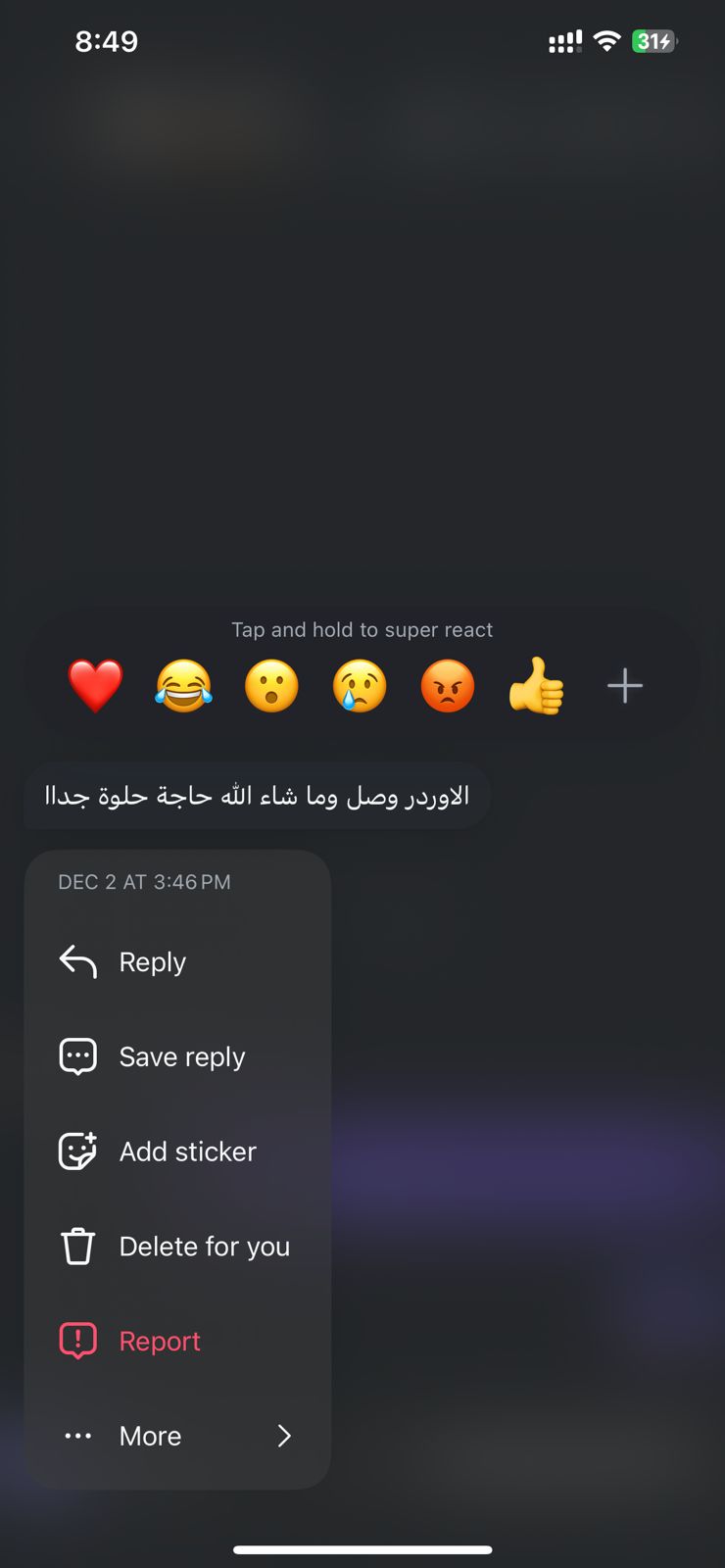The height and width of the screenshot is (1568, 725).
Task: Select Add sticker option
Action: point(177,1151)
